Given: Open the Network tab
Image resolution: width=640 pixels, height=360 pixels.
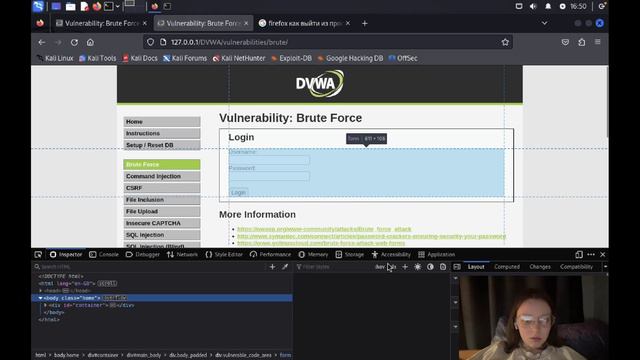Looking at the screenshot, I should click(x=182, y=255).
